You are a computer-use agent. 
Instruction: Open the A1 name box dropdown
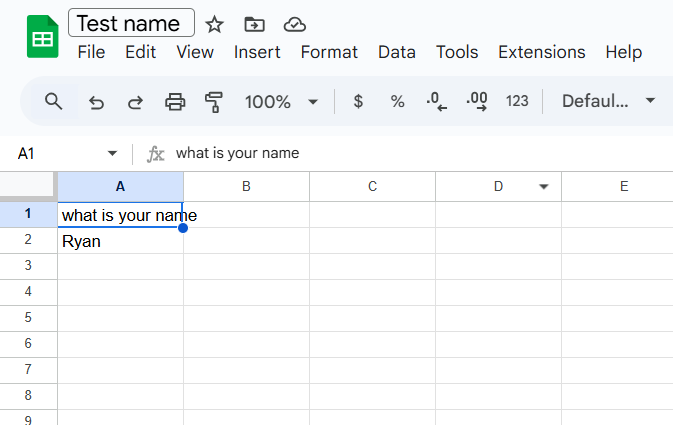(112, 154)
